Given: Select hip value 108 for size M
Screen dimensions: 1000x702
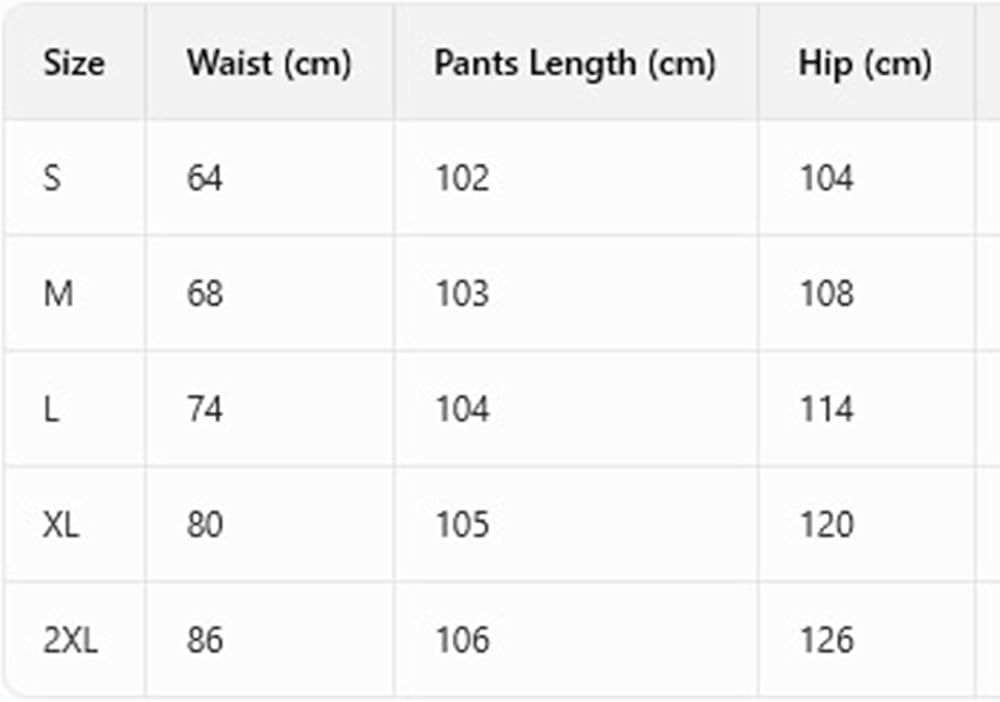Looking at the screenshot, I should (827, 294).
